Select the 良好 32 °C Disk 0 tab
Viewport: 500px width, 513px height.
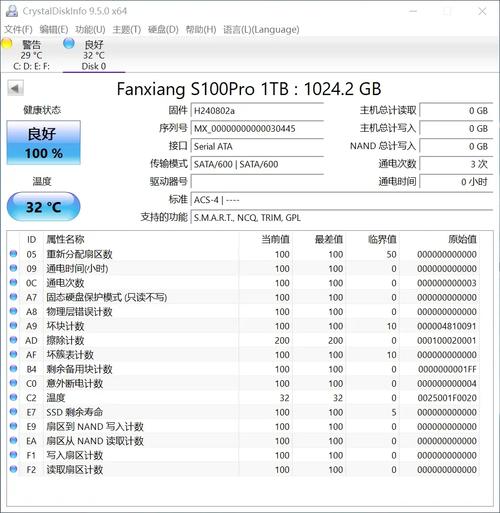point(94,55)
